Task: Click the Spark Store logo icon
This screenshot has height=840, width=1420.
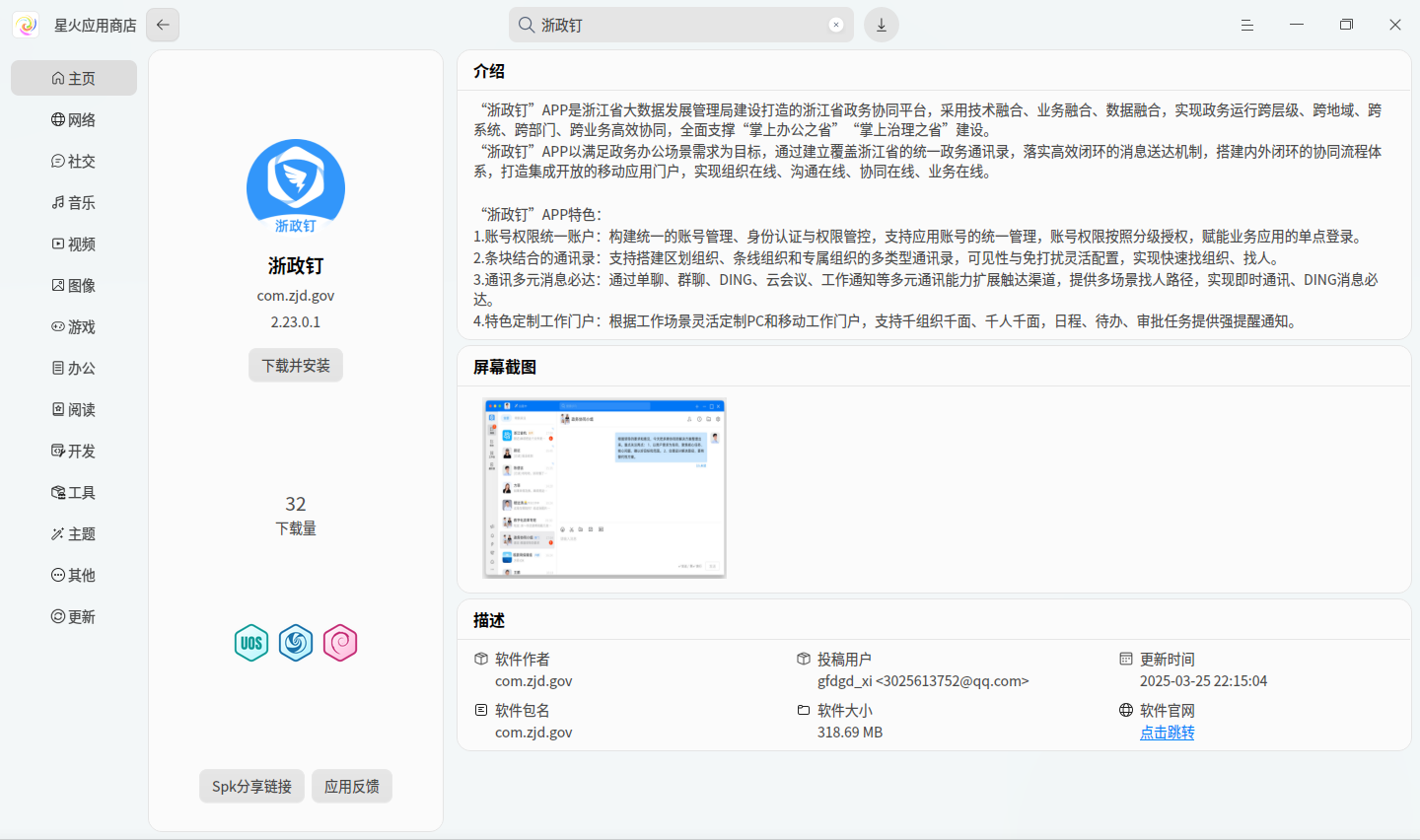Action: tap(27, 25)
